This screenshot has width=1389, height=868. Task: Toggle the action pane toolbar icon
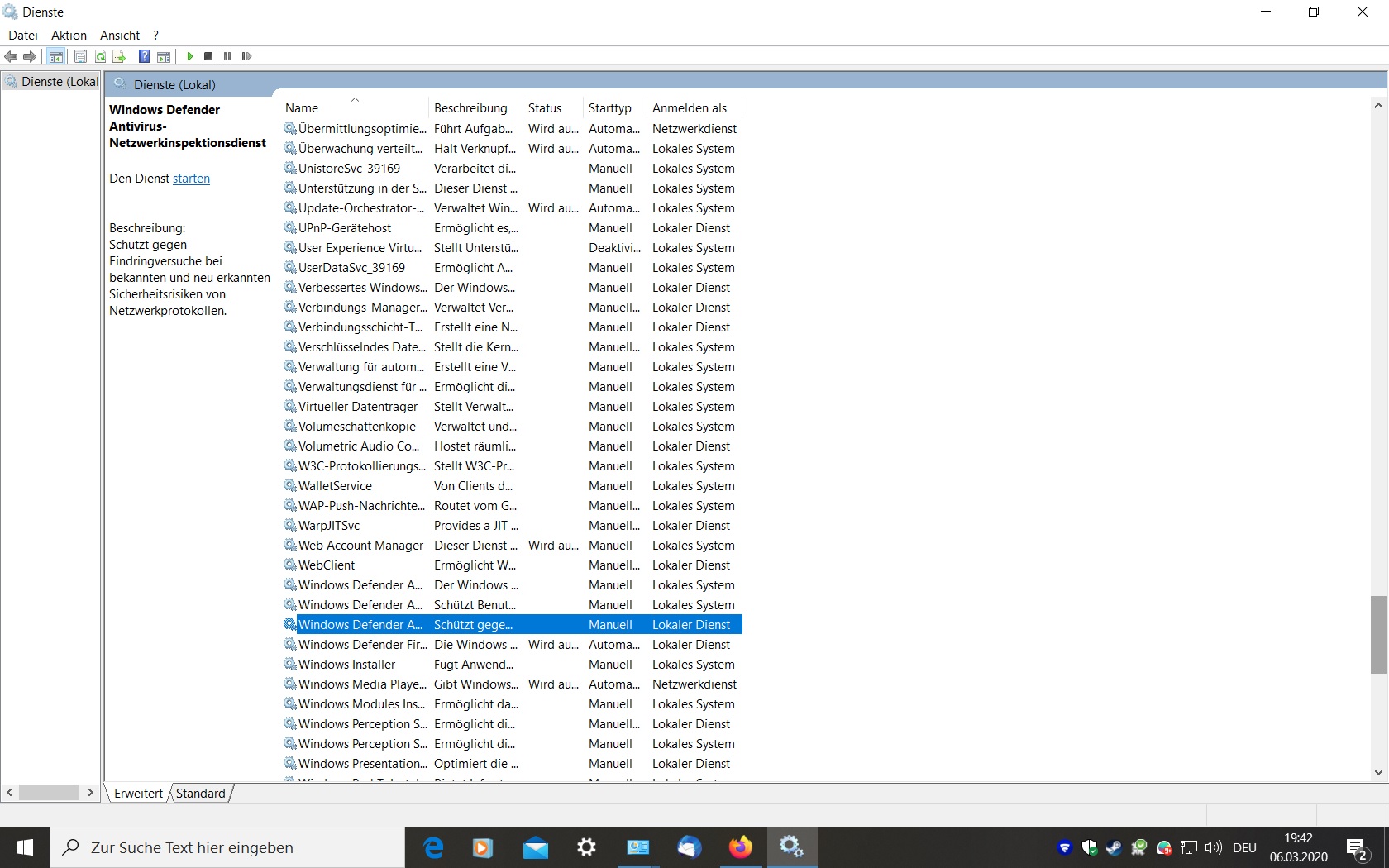click(x=164, y=56)
